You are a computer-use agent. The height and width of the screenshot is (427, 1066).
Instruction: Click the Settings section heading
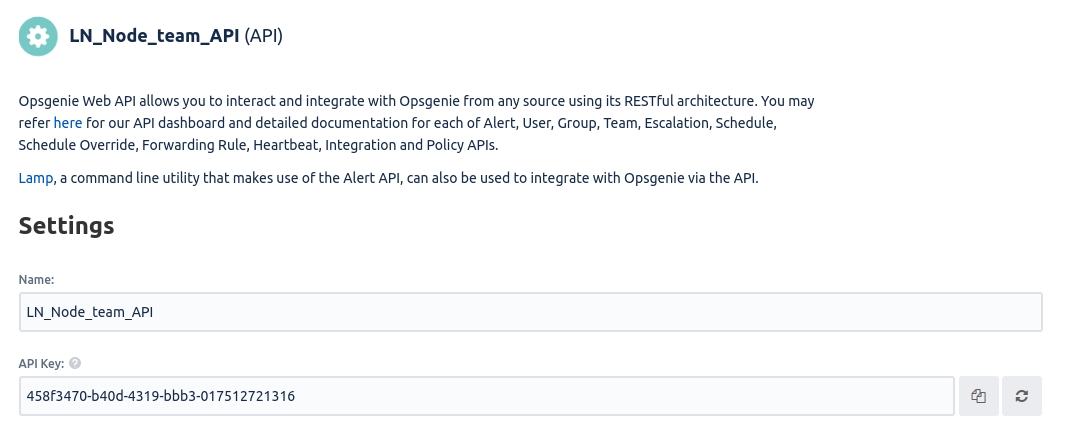pos(67,226)
